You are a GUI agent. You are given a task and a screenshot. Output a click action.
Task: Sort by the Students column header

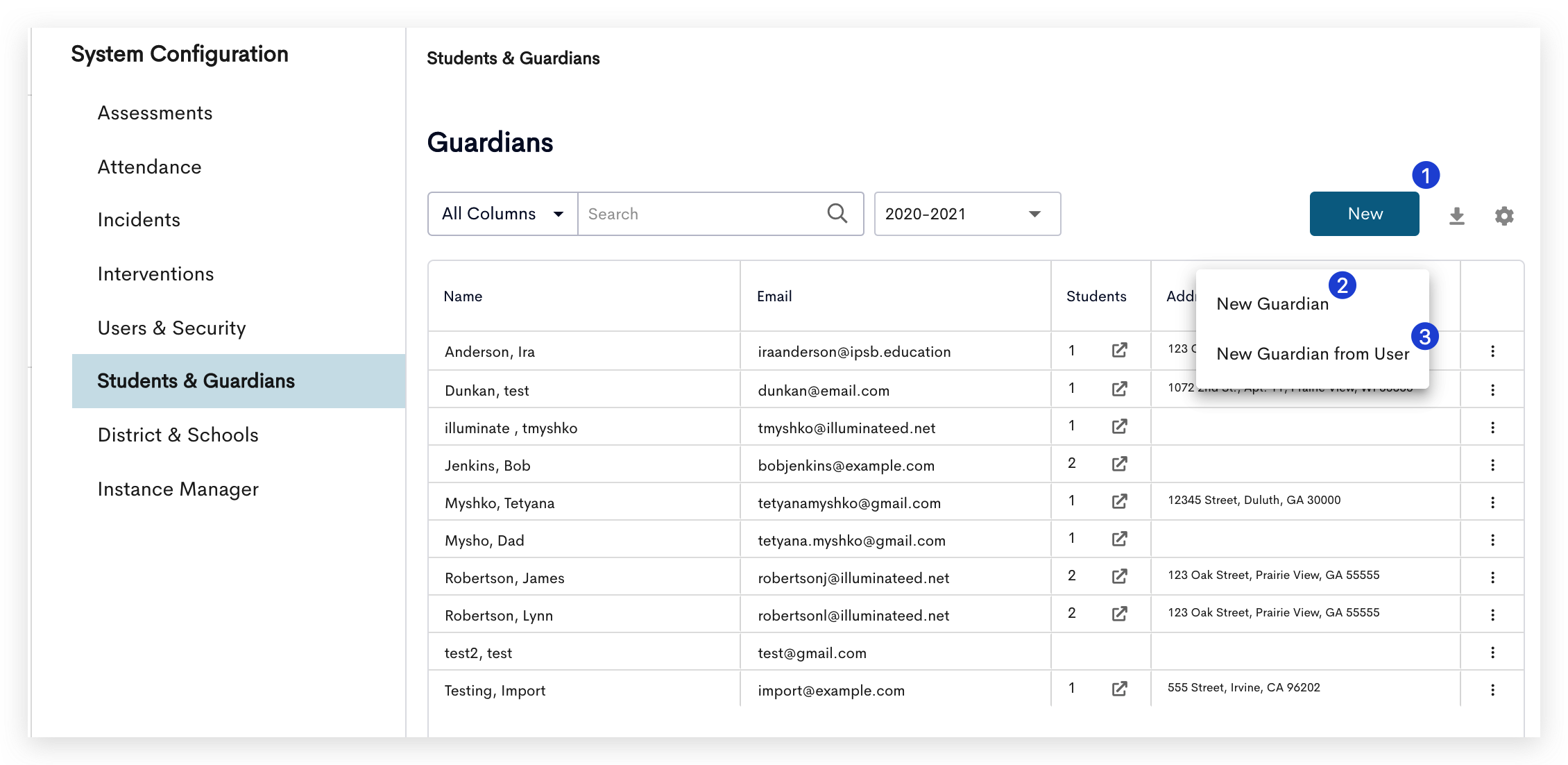click(x=1096, y=296)
